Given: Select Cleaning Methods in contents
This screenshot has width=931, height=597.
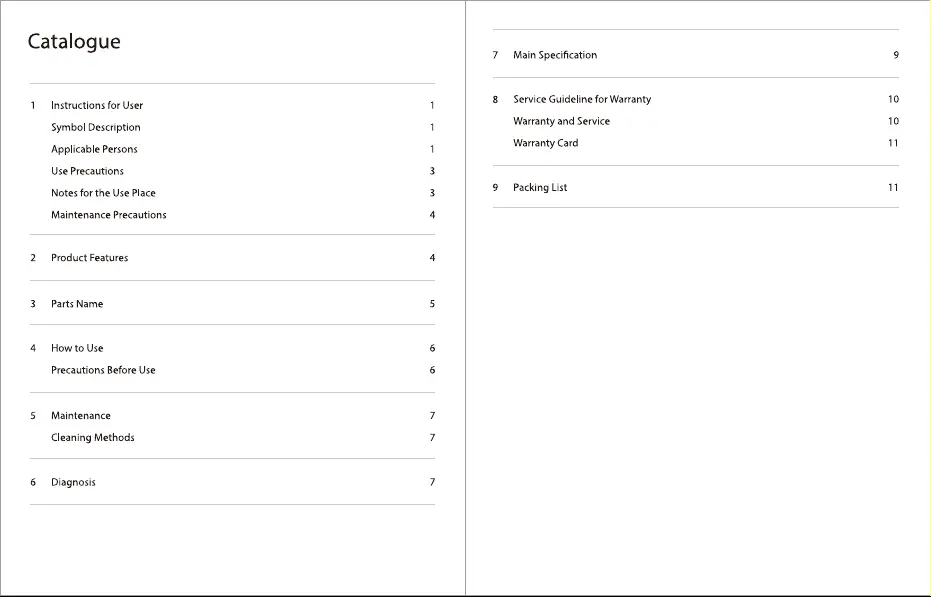Looking at the screenshot, I should (x=93, y=438).
